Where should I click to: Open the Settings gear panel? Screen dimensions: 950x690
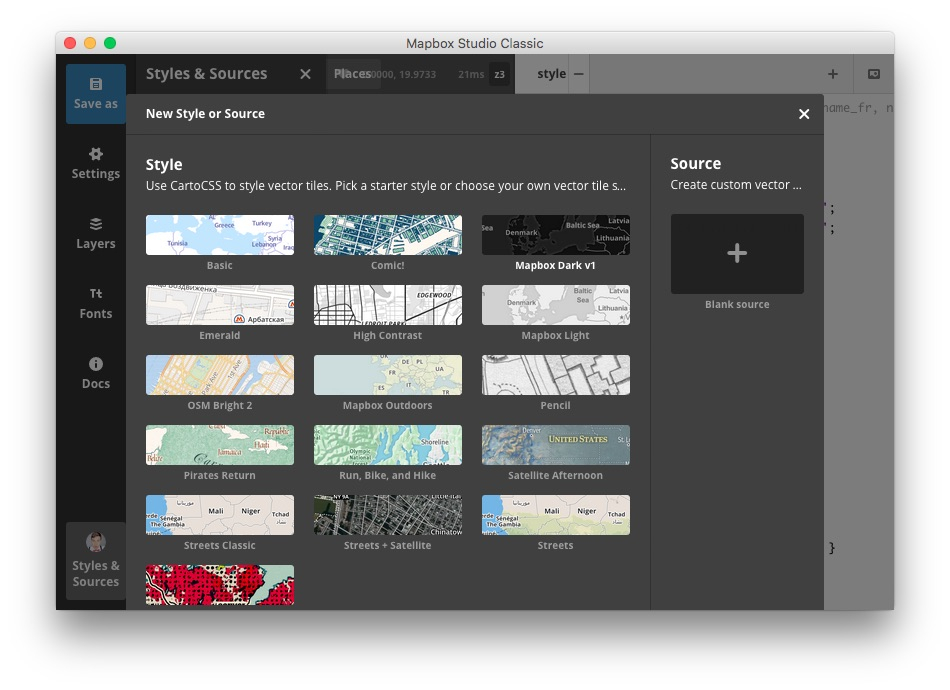pos(96,163)
